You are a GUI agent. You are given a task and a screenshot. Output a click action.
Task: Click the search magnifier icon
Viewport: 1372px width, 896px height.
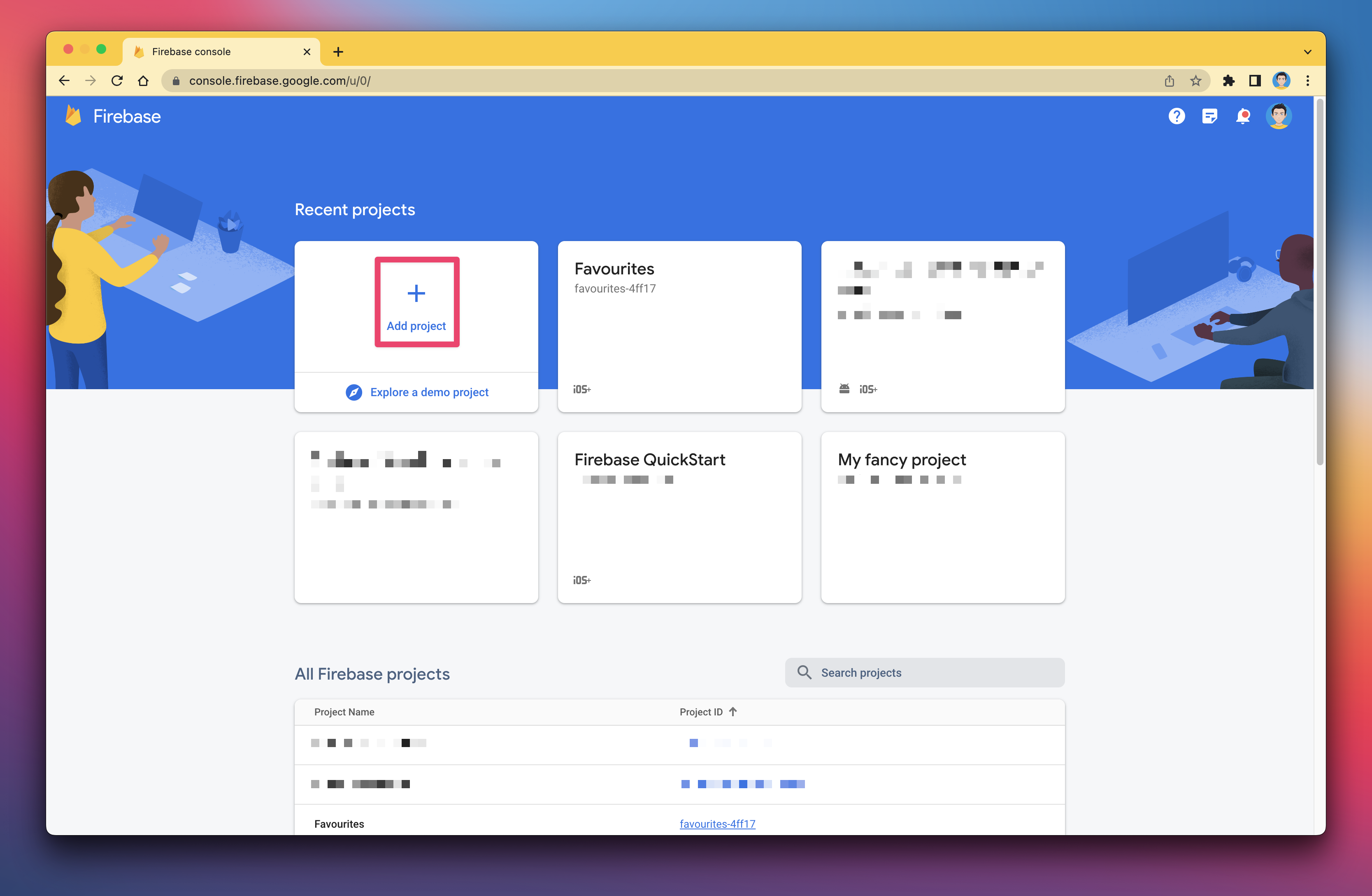[804, 673]
